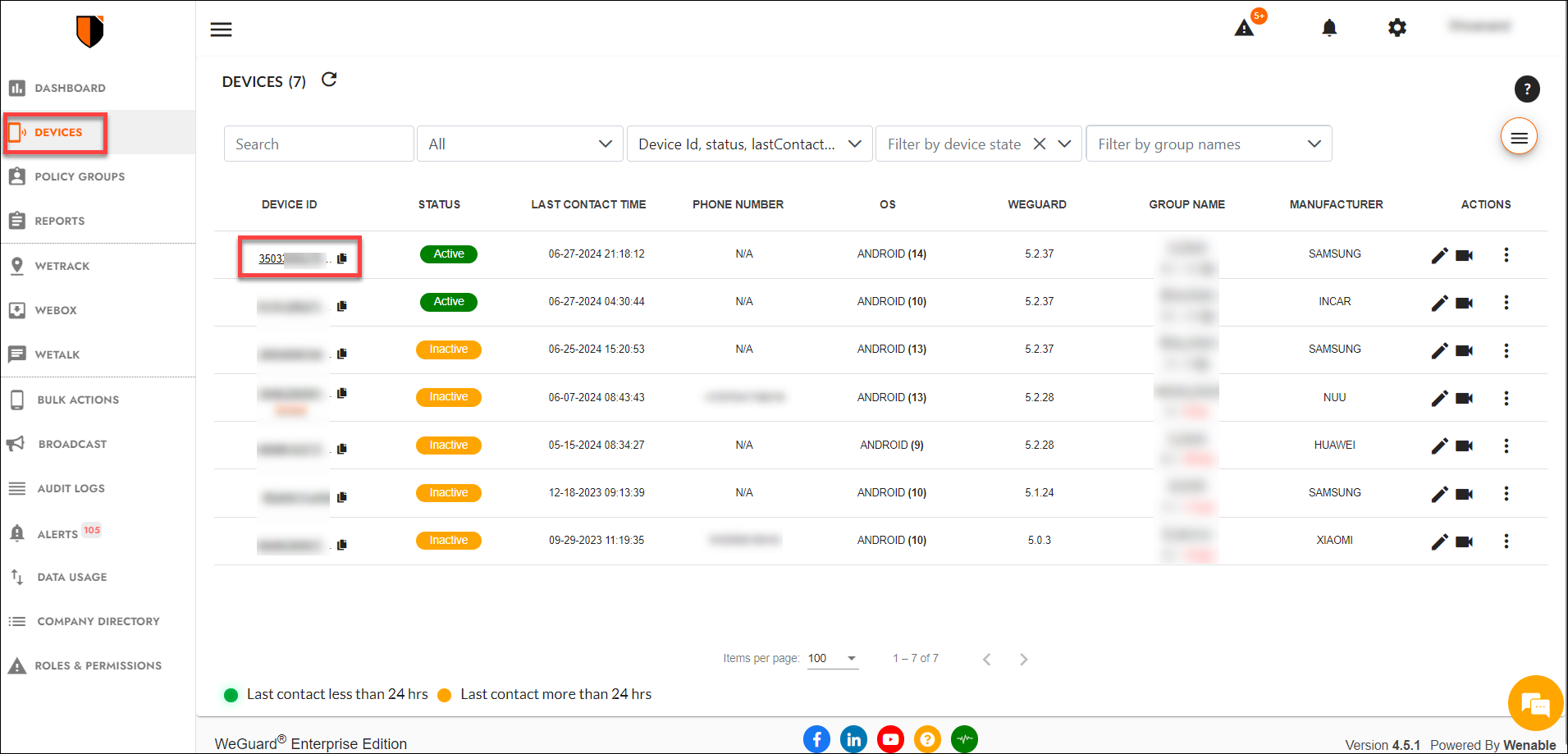
Task: Click Inactive status of Huawei device
Action: point(449,446)
